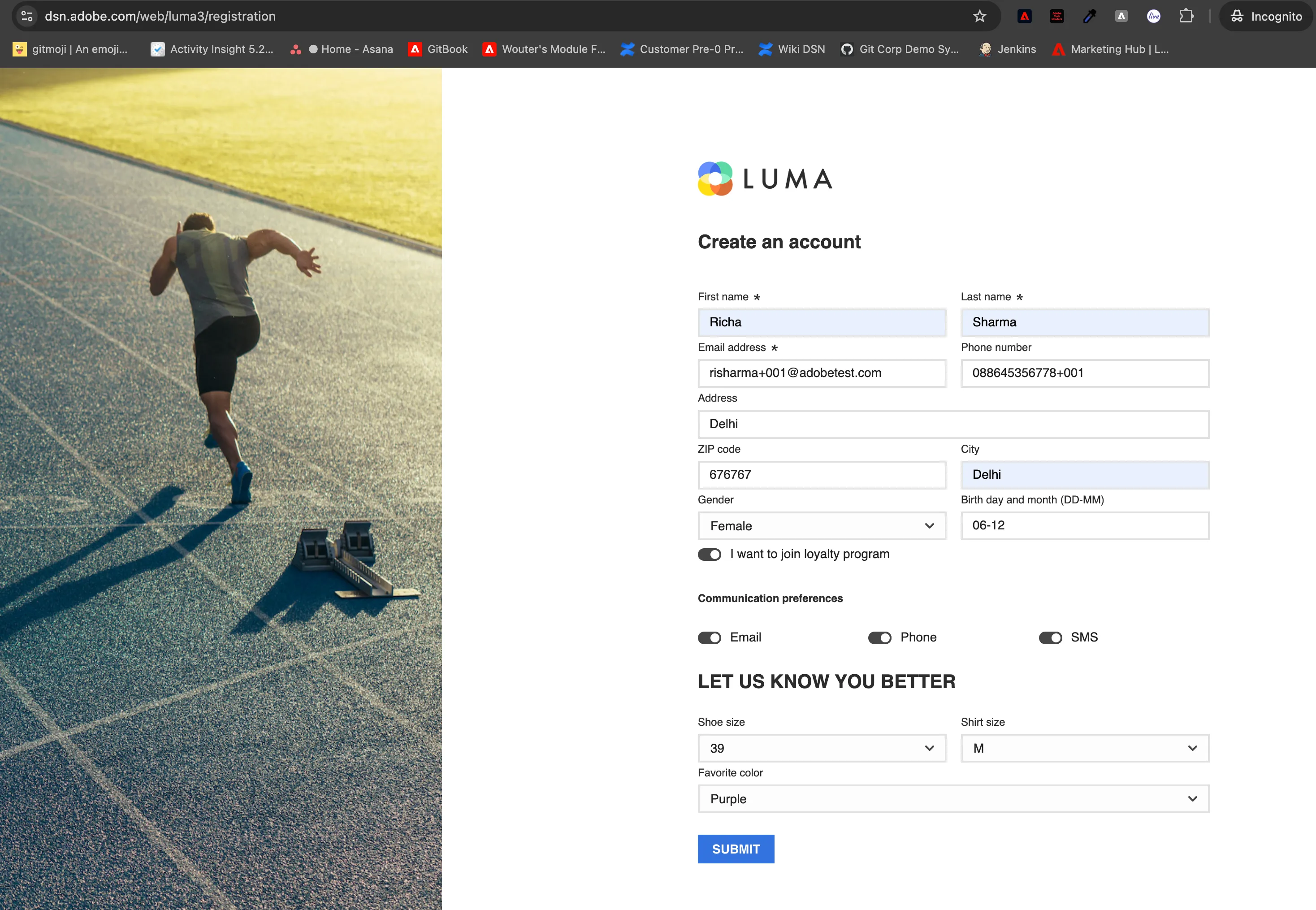Toggle the loyalty program switch
1316x910 pixels.
(x=709, y=554)
